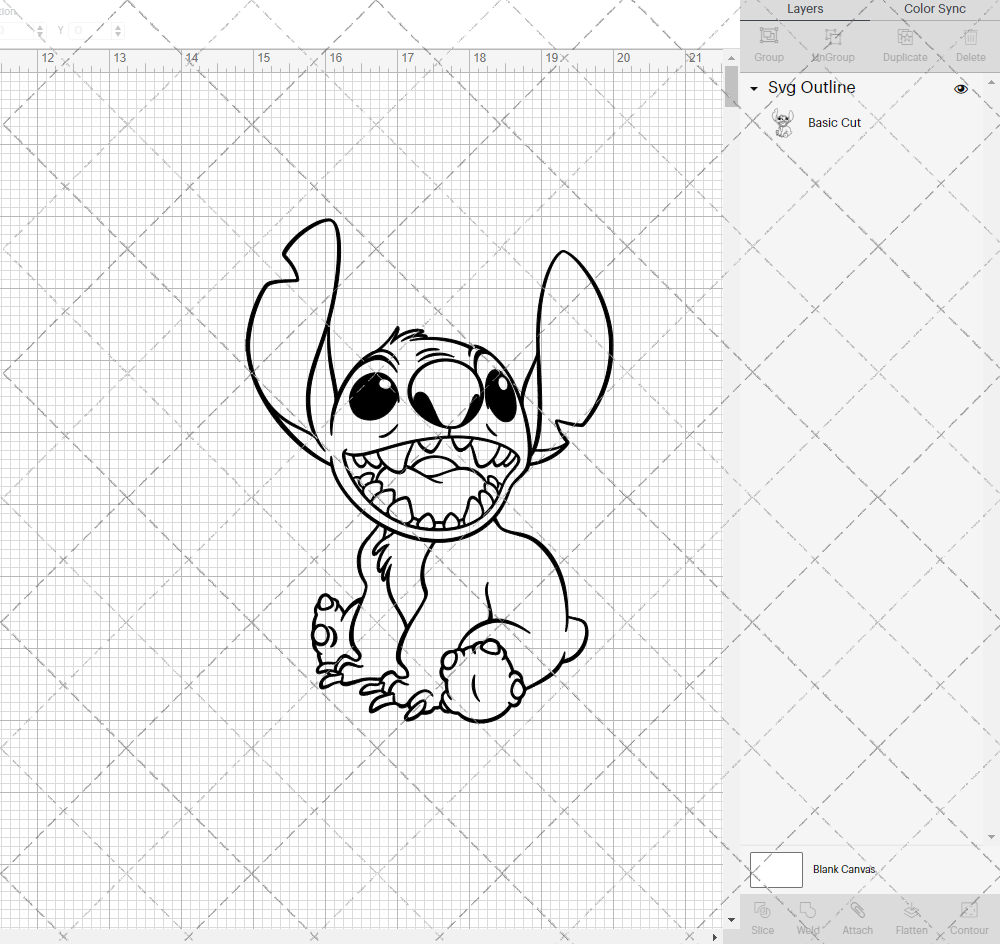1000x944 pixels.
Task: Click the Y position input field
Action: [x=92, y=30]
